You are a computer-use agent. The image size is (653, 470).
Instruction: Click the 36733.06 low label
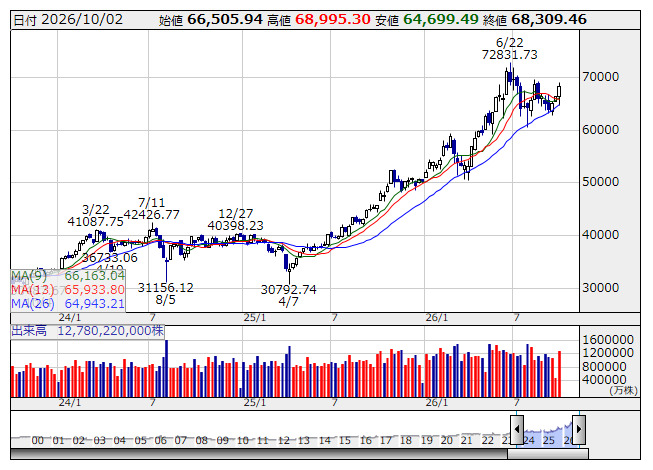tap(110, 258)
